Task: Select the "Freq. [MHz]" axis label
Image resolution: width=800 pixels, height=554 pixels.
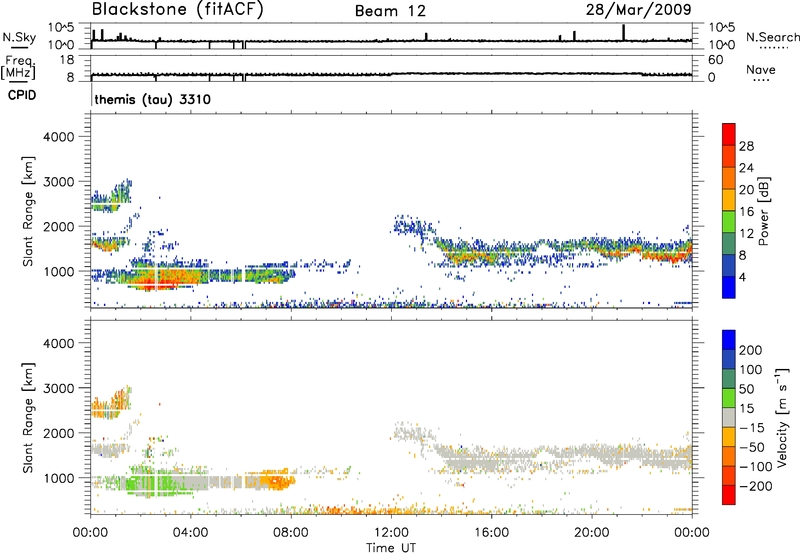Action: [x=19, y=67]
